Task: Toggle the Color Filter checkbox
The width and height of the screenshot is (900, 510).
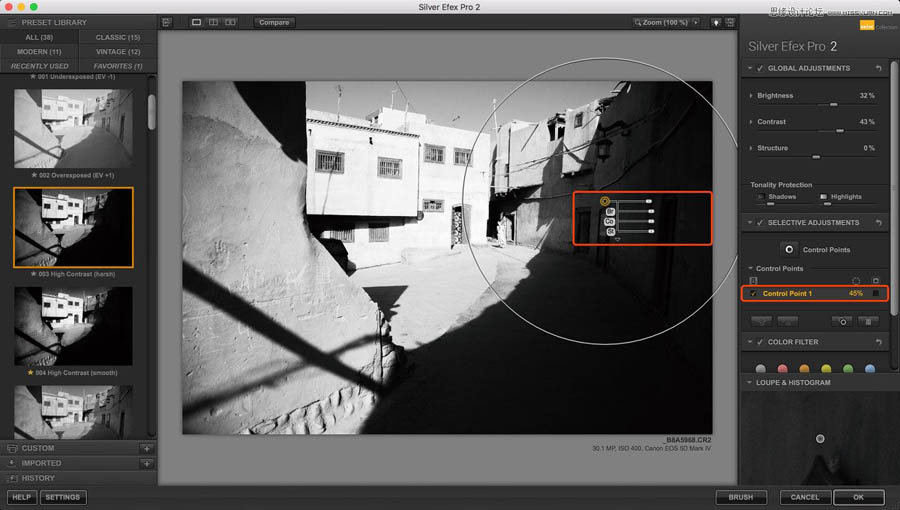Action: [x=760, y=342]
